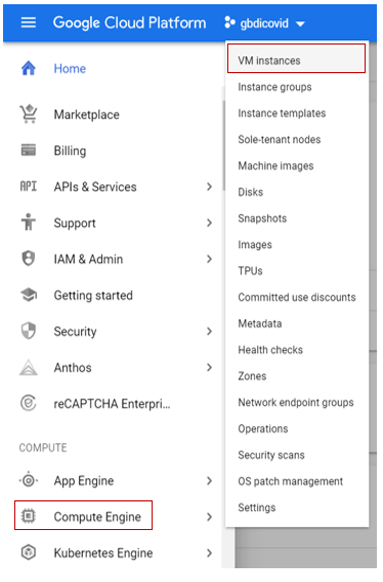The image size is (383, 582).
Task: Expand the Security submenu chevron
Action: 210,331
